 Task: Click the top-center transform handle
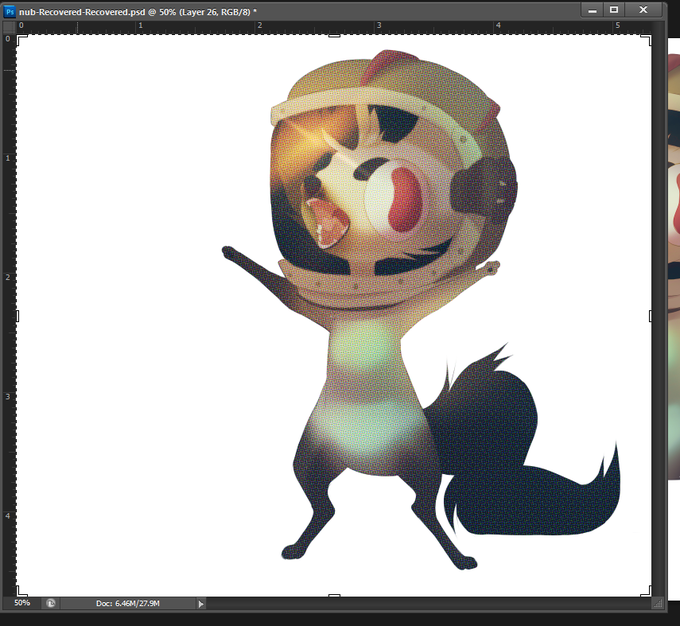pyautogui.click(x=334, y=36)
